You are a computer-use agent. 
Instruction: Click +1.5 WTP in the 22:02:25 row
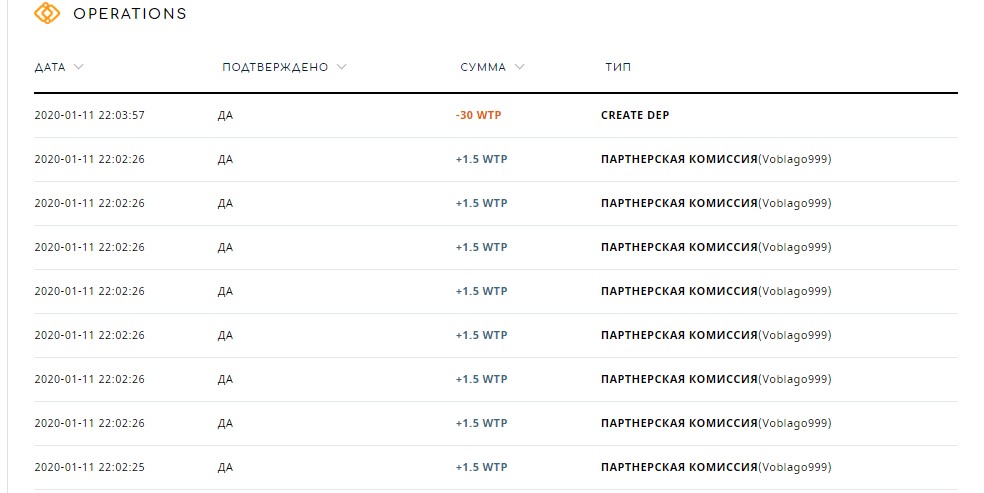(481, 467)
